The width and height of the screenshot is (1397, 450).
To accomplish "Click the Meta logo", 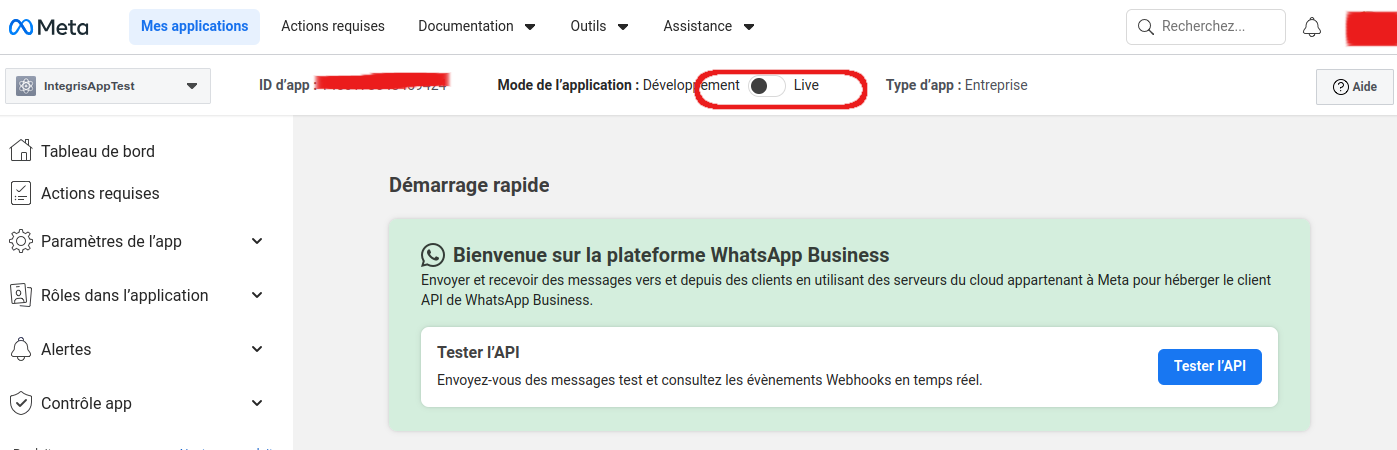I will point(48,27).
